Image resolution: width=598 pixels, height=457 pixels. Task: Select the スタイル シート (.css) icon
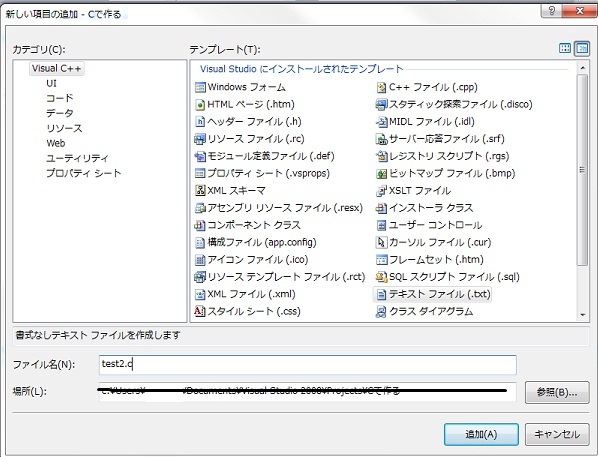point(200,311)
